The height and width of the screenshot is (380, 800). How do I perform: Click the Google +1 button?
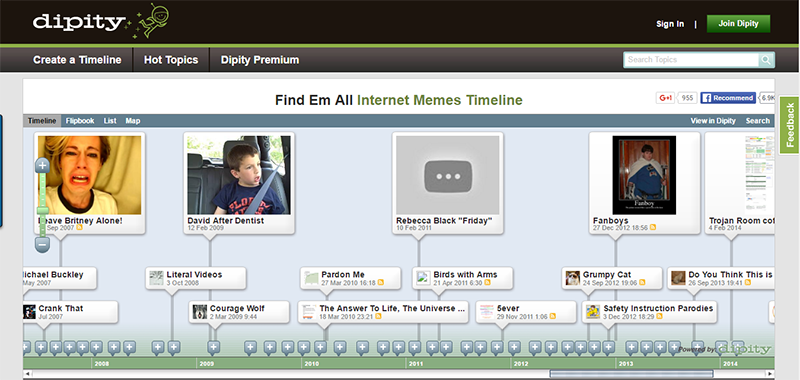point(665,97)
